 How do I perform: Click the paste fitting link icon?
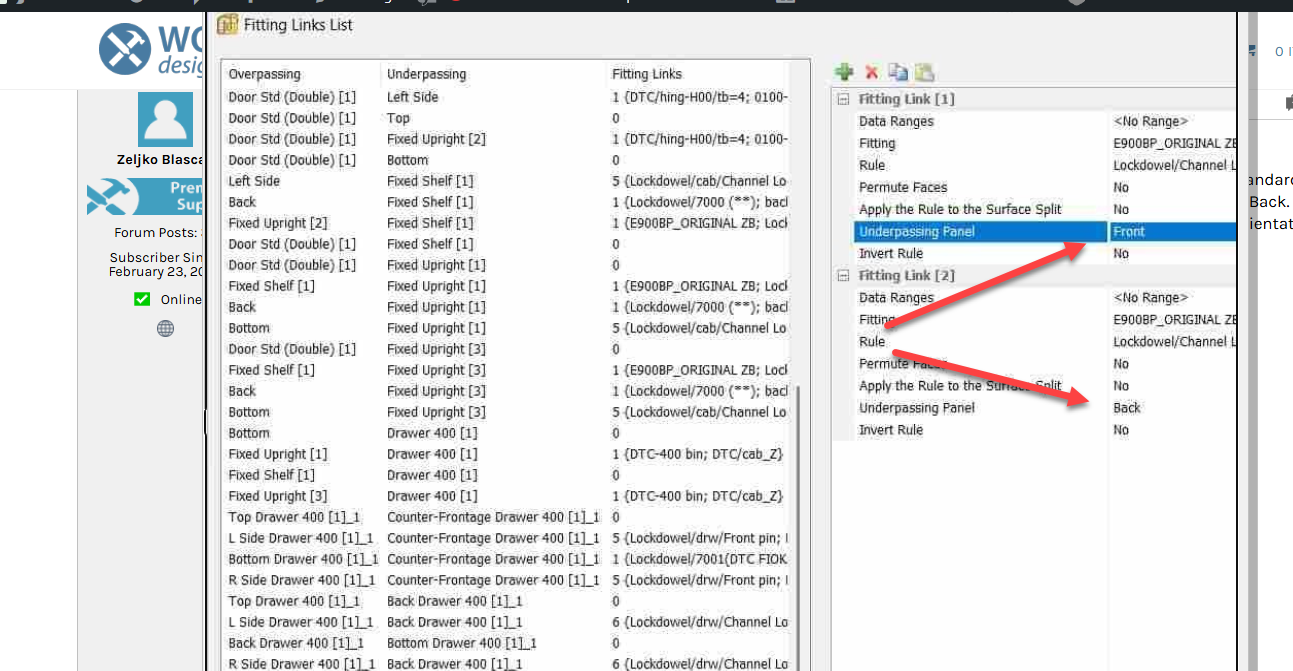(x=924, y=72)
